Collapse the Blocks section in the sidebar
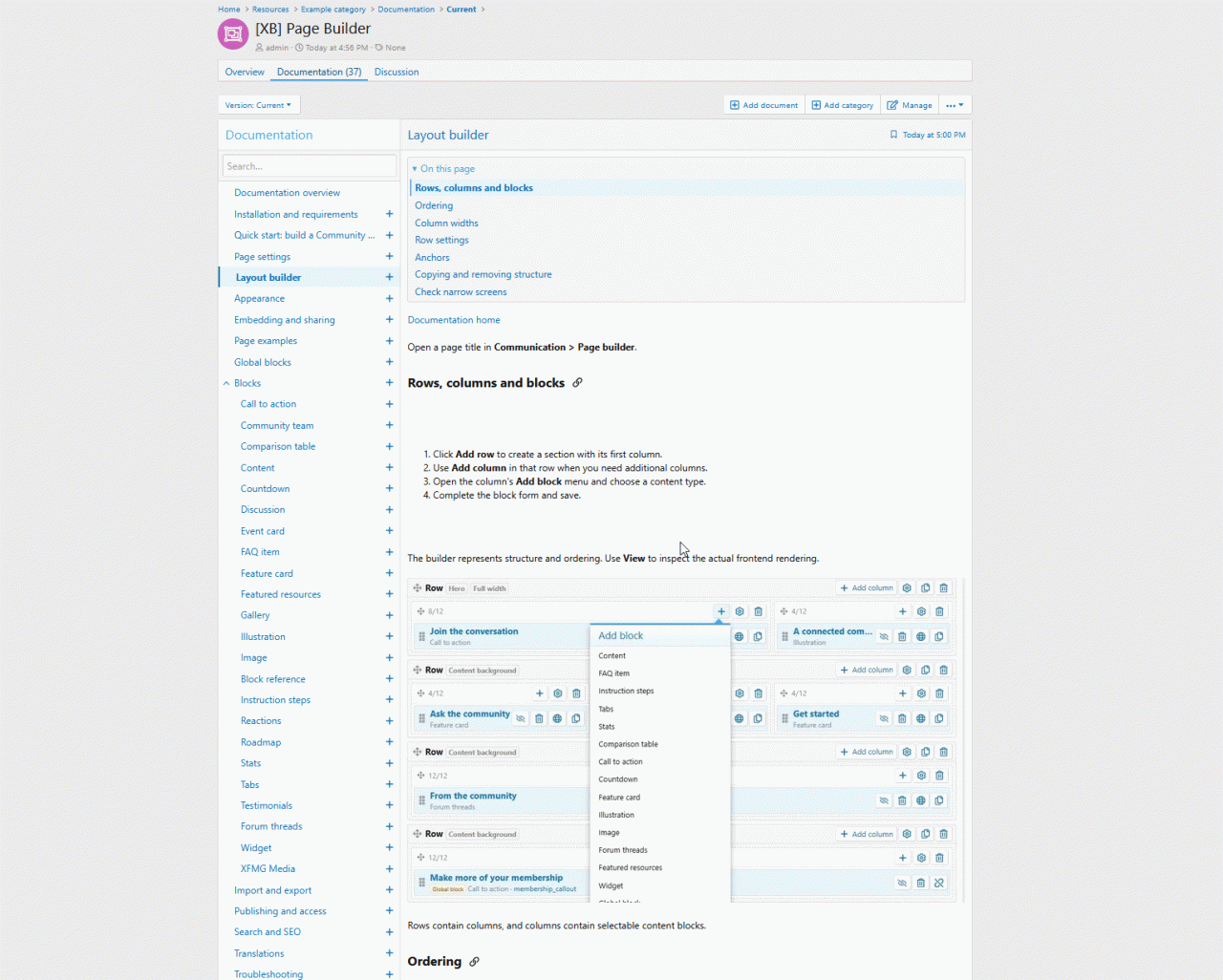Viewport: 1223px width, 980px height. [x=226, y=383]
